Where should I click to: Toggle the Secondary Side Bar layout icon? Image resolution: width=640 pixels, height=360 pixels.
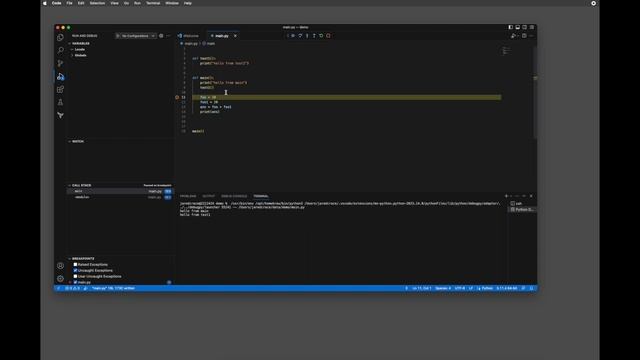coord(524,27)
